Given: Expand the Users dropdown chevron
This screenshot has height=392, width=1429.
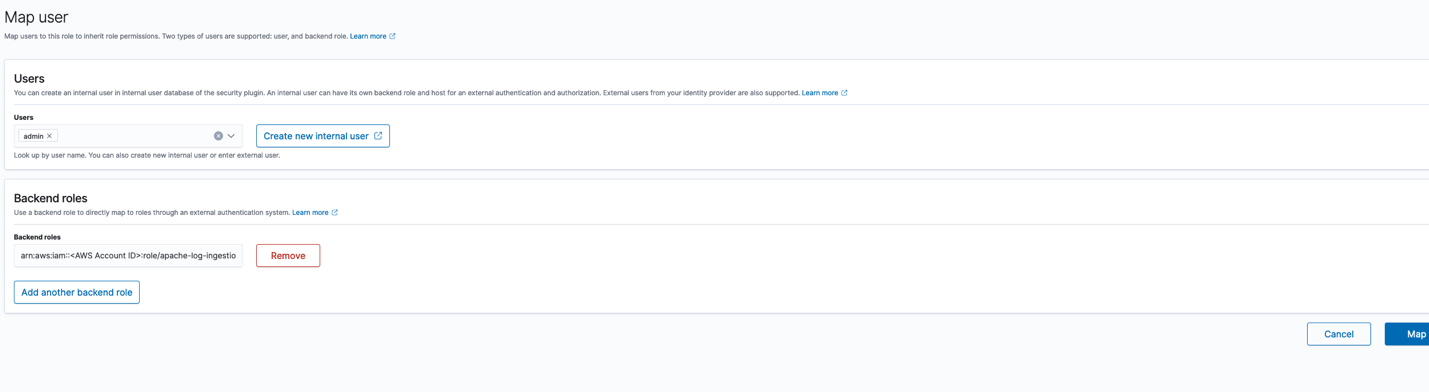Looking at the screenshot, I should click(231, 136).
